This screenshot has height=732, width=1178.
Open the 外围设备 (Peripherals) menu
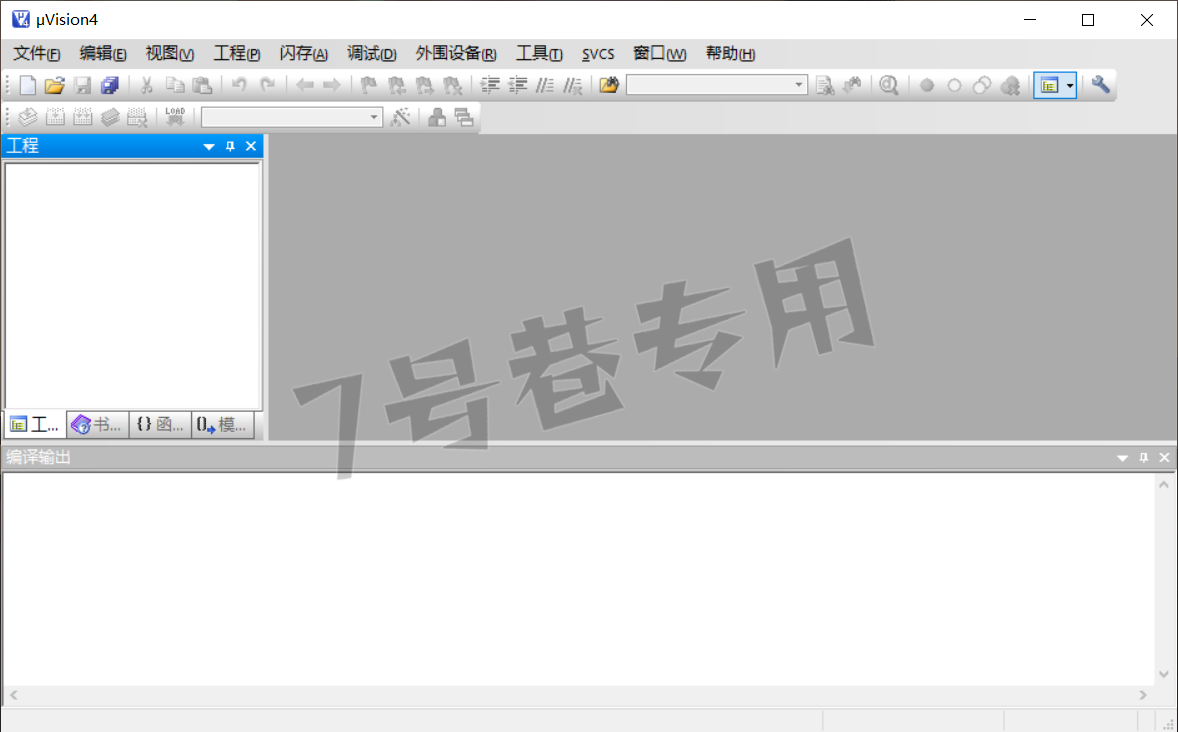(456, 53)
